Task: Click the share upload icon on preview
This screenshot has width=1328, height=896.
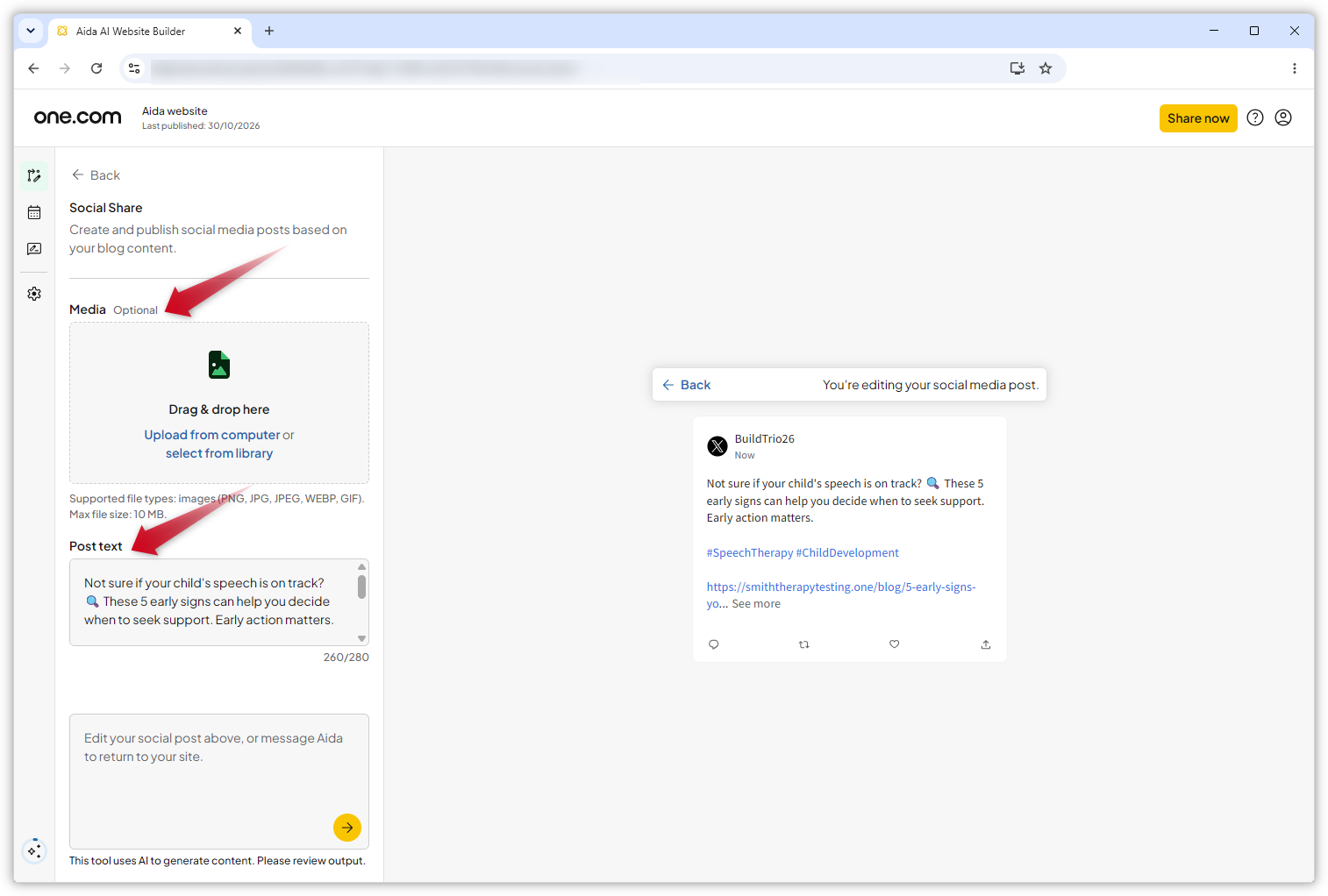Action: [986, 644]
